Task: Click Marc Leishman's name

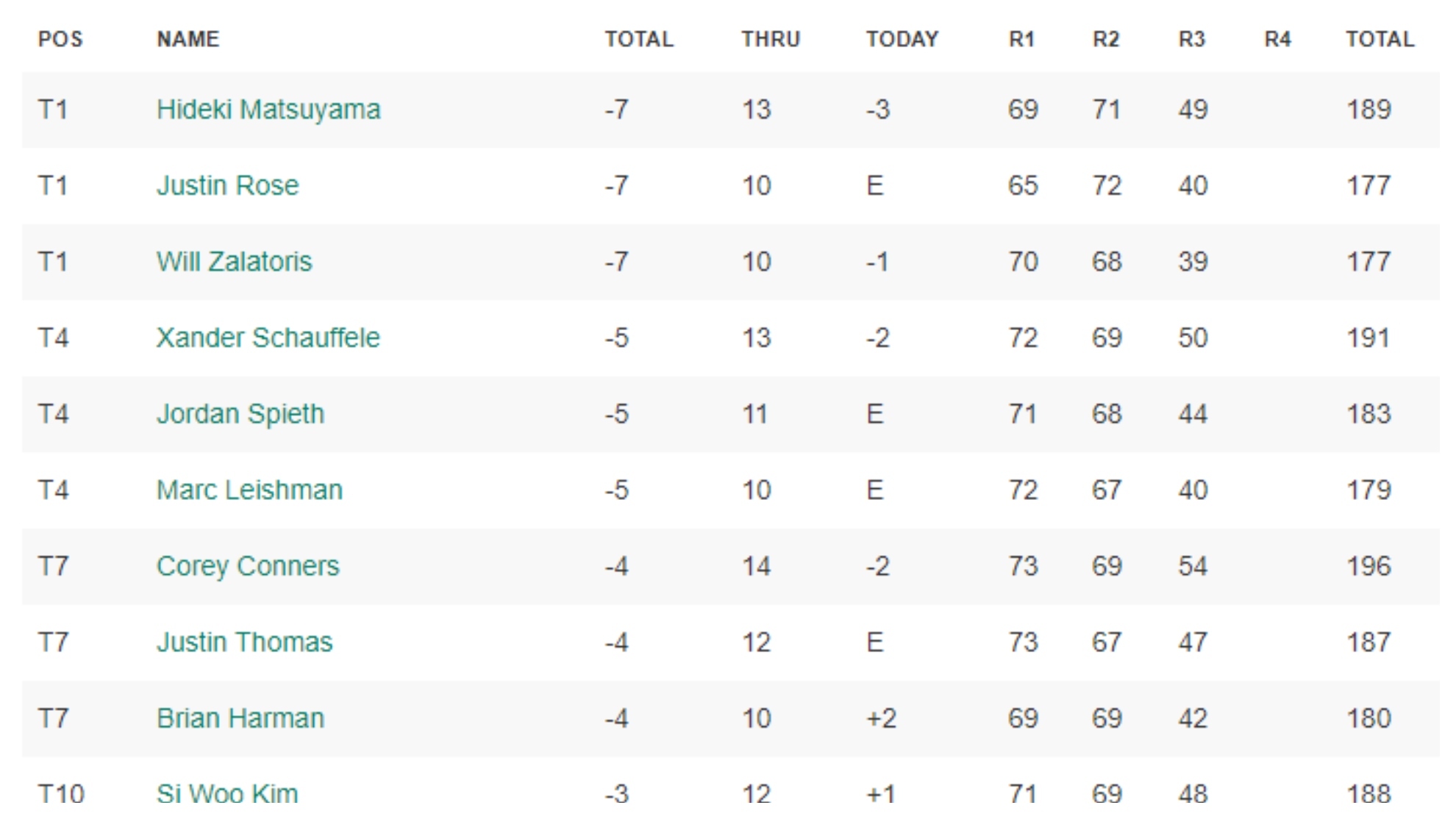Action: [x=249, y=490]
